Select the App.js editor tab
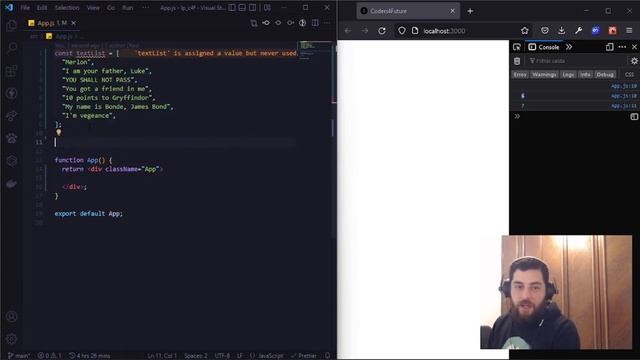The height and width of the screenshot is (360, 640). click(x=52, y=23)
